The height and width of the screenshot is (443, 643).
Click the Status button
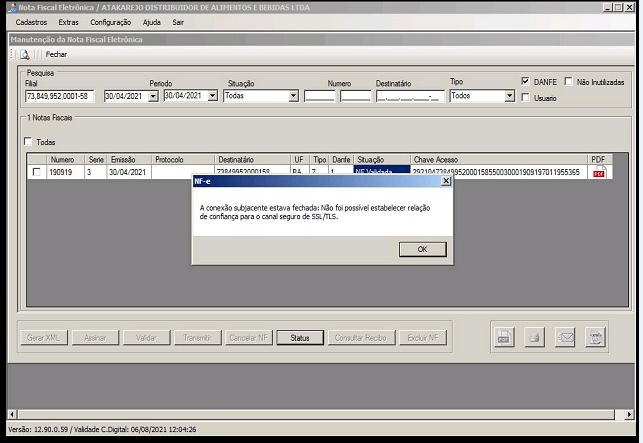(x=300, y=338)
